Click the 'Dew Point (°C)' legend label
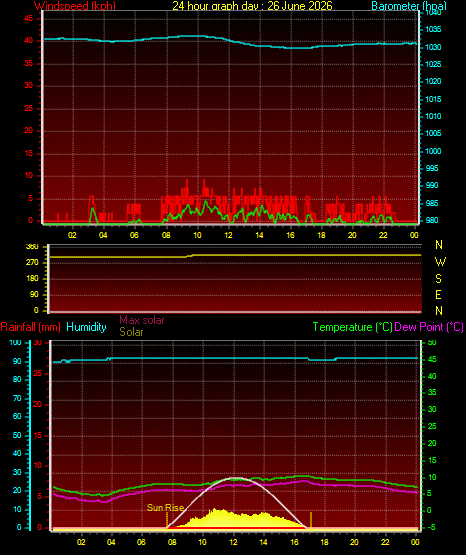 click(429, 327)
